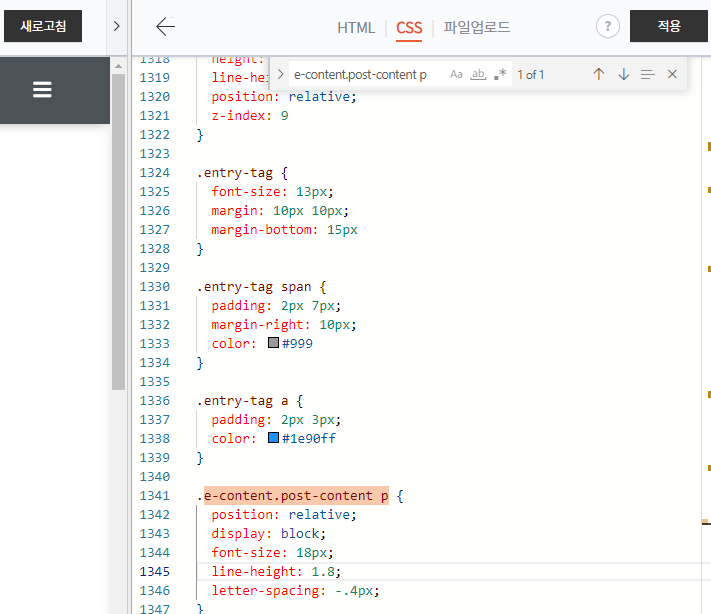Expand the side panel with the chevron arrow
The width and height of the screenshot is (711, 614).
click(x=117, y=26)
